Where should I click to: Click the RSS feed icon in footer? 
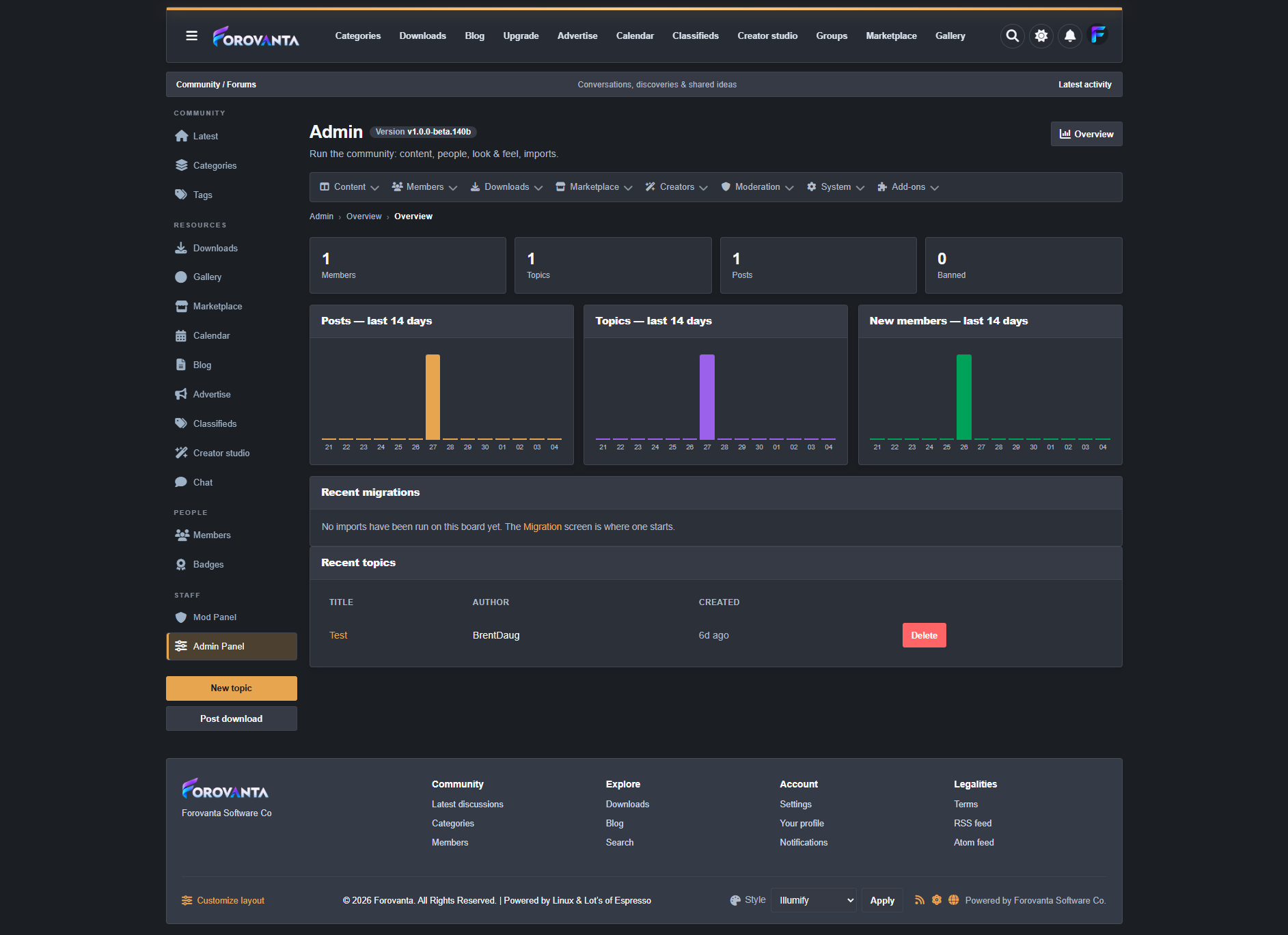pyautogui.click(x=920, y=900)
